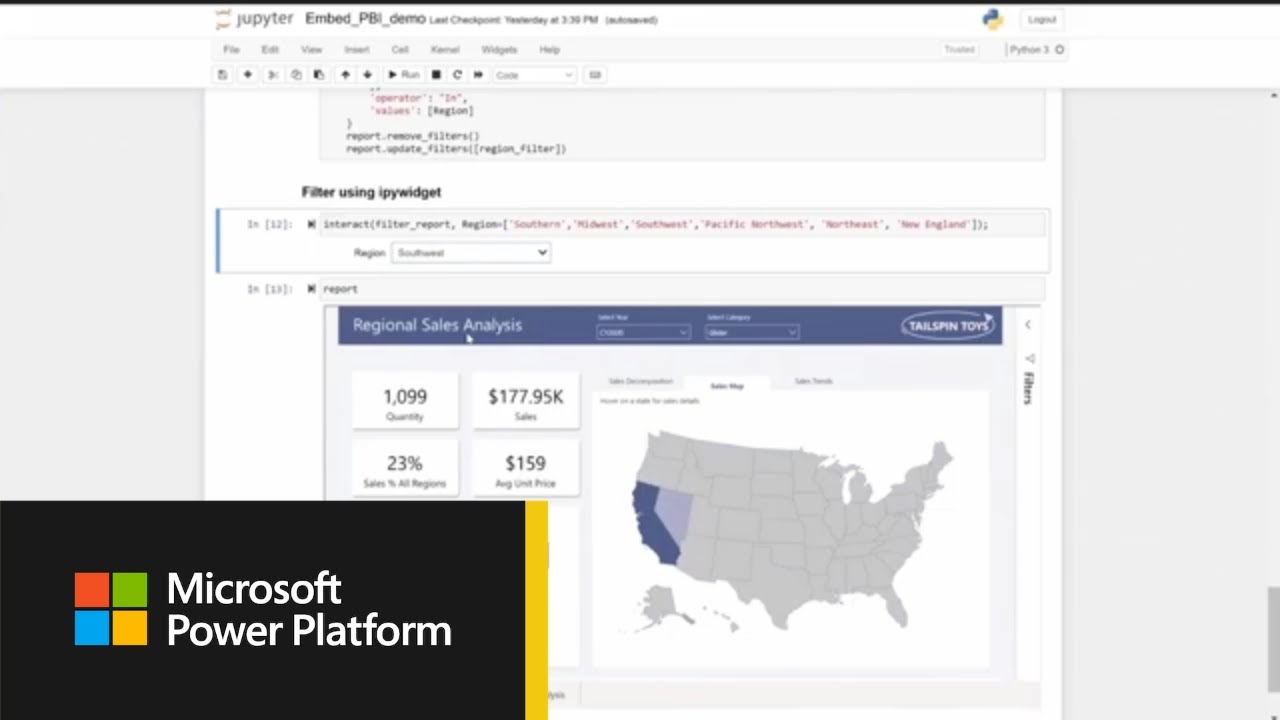Insert a cell below with the plus icon
Image resolution: width=1280 pixels, height=720 pixels.
(x=247, y=75)
